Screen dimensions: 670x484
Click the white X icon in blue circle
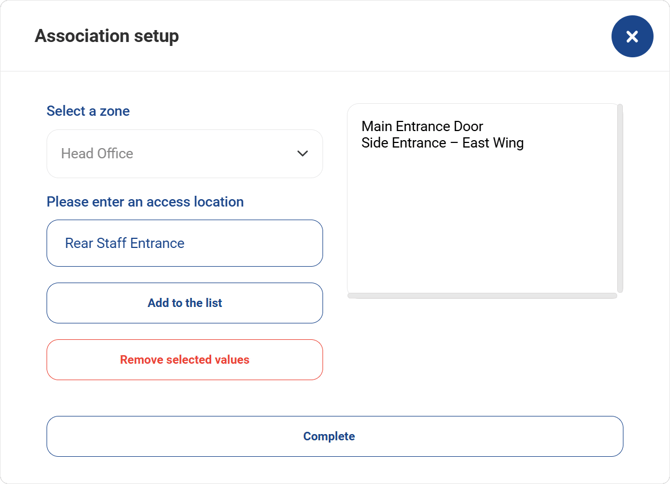632,37
